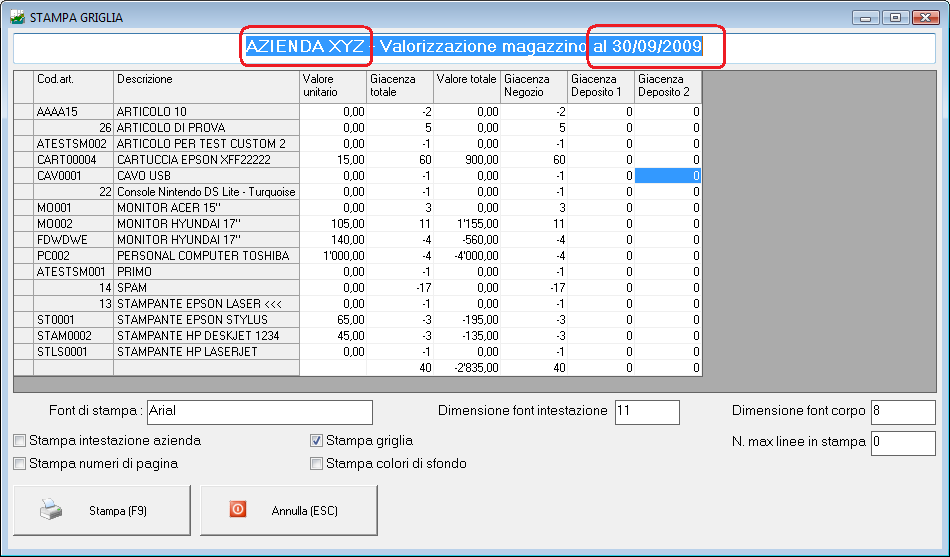950x557 pixels.
Task: Maximize the STAMPA GRIGLIA window
Action: click(x=895, y=18)
